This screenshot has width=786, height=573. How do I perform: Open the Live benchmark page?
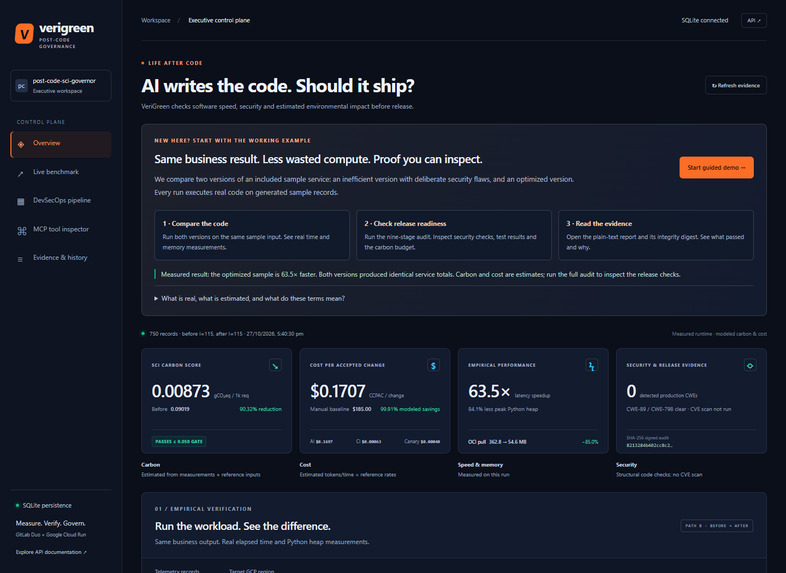(61, 172)
